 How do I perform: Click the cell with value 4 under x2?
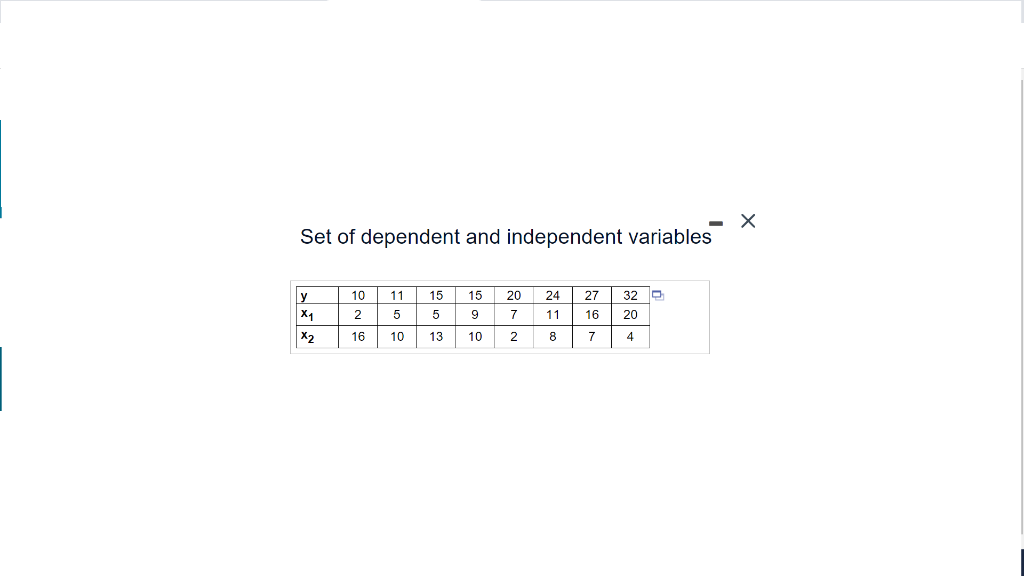[x=630, y=337]
